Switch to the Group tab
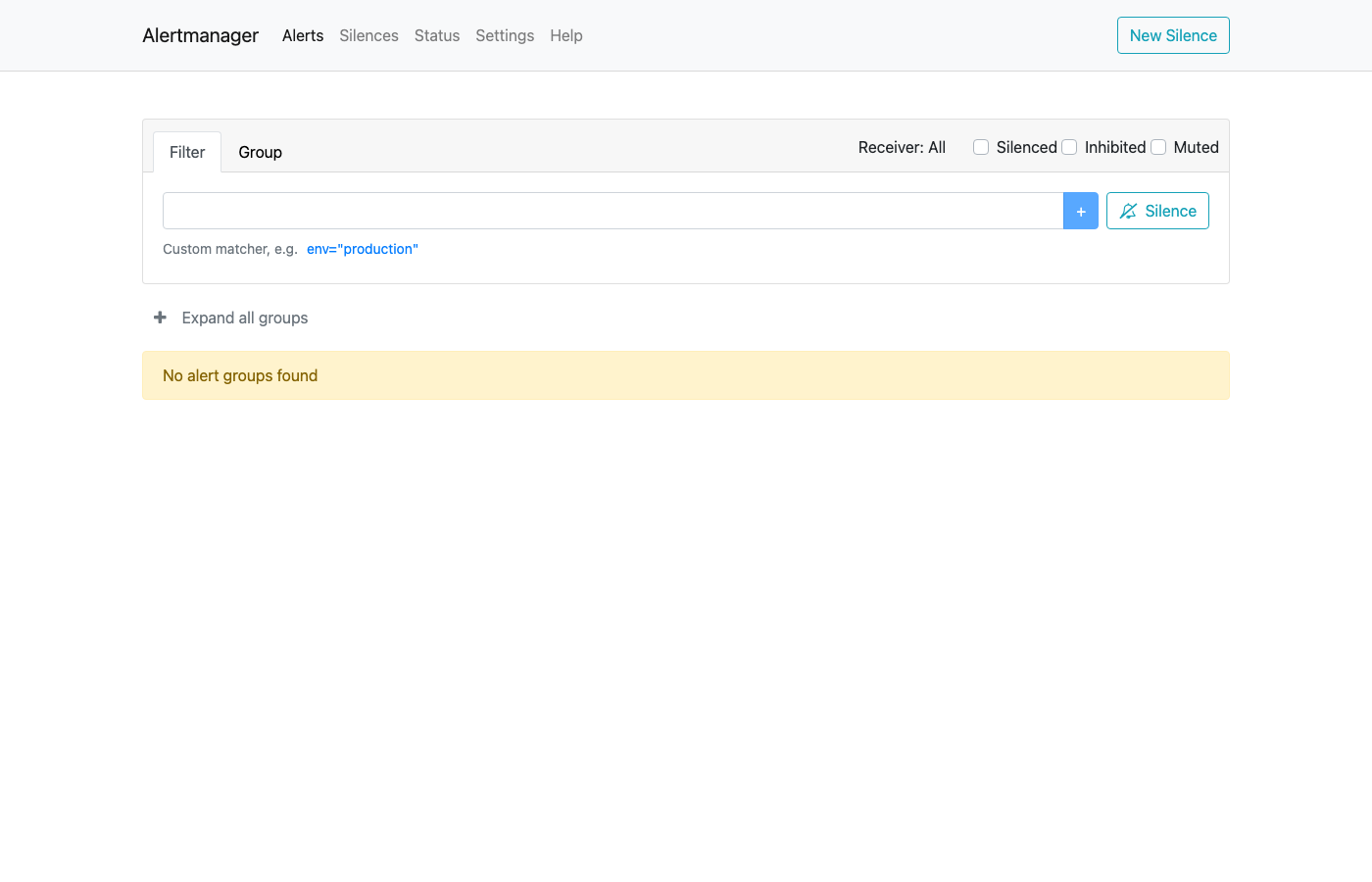The height and width of the screenshot is (882, 1372). pos(260,152)
